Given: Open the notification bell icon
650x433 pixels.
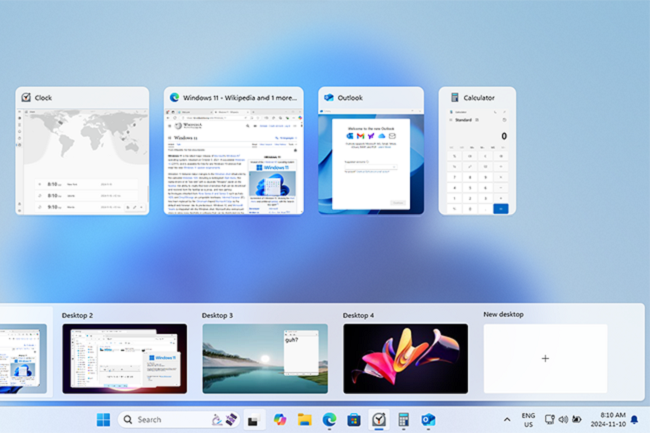Looking at the screenshot, I should point(634,419).
